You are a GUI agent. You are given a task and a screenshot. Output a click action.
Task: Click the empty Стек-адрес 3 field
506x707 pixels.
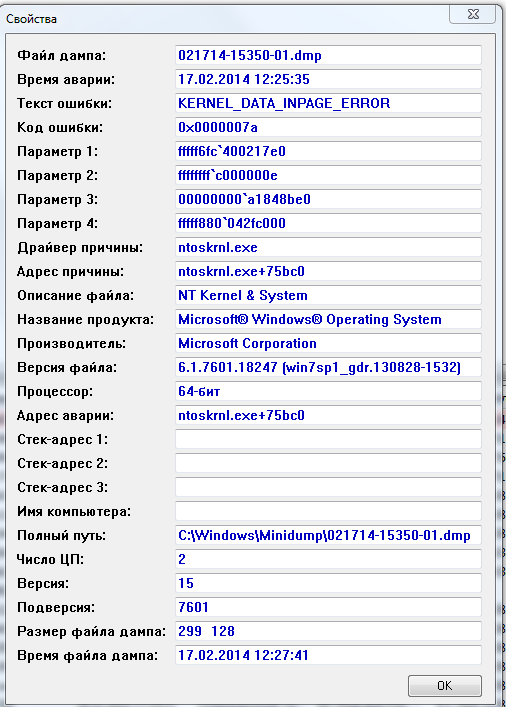pos(328,487)
